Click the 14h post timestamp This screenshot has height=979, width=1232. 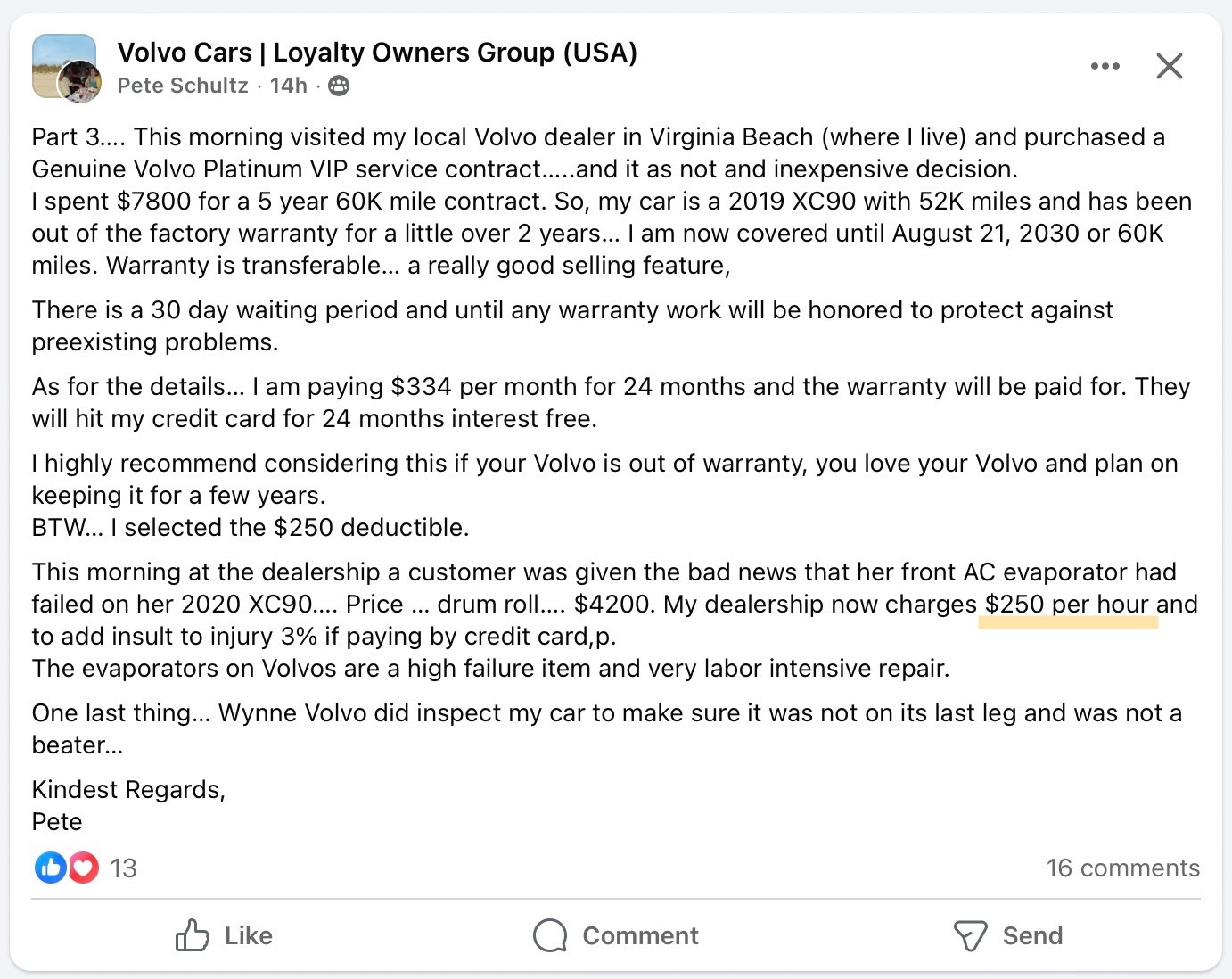click(x=288, y=86)
